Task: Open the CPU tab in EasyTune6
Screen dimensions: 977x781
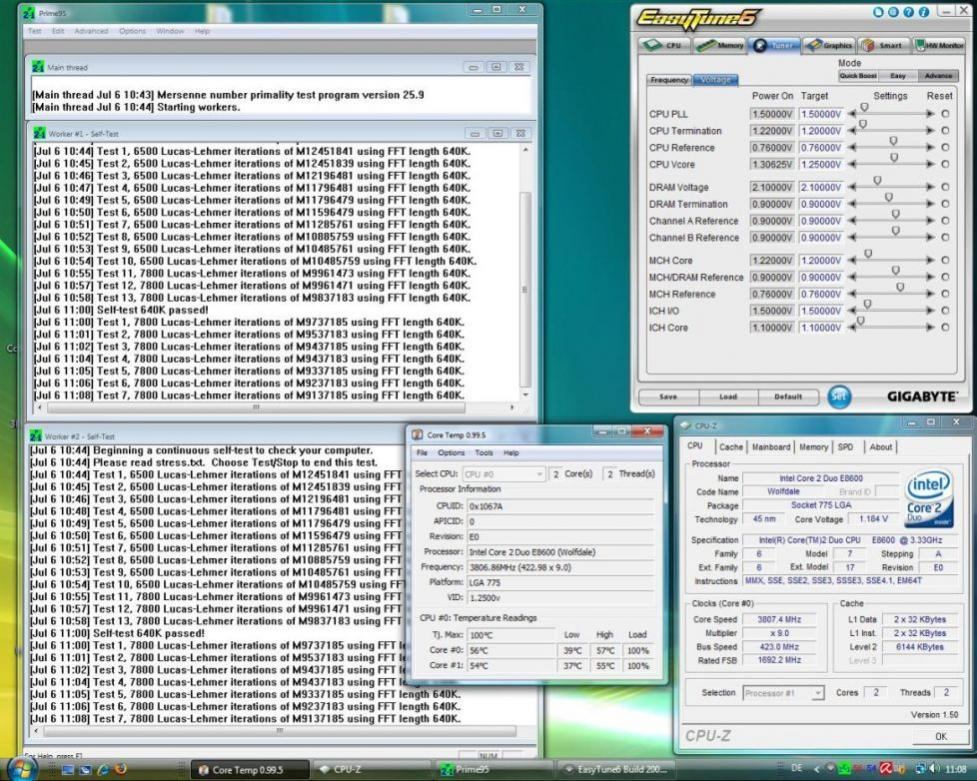Action: 664,45
